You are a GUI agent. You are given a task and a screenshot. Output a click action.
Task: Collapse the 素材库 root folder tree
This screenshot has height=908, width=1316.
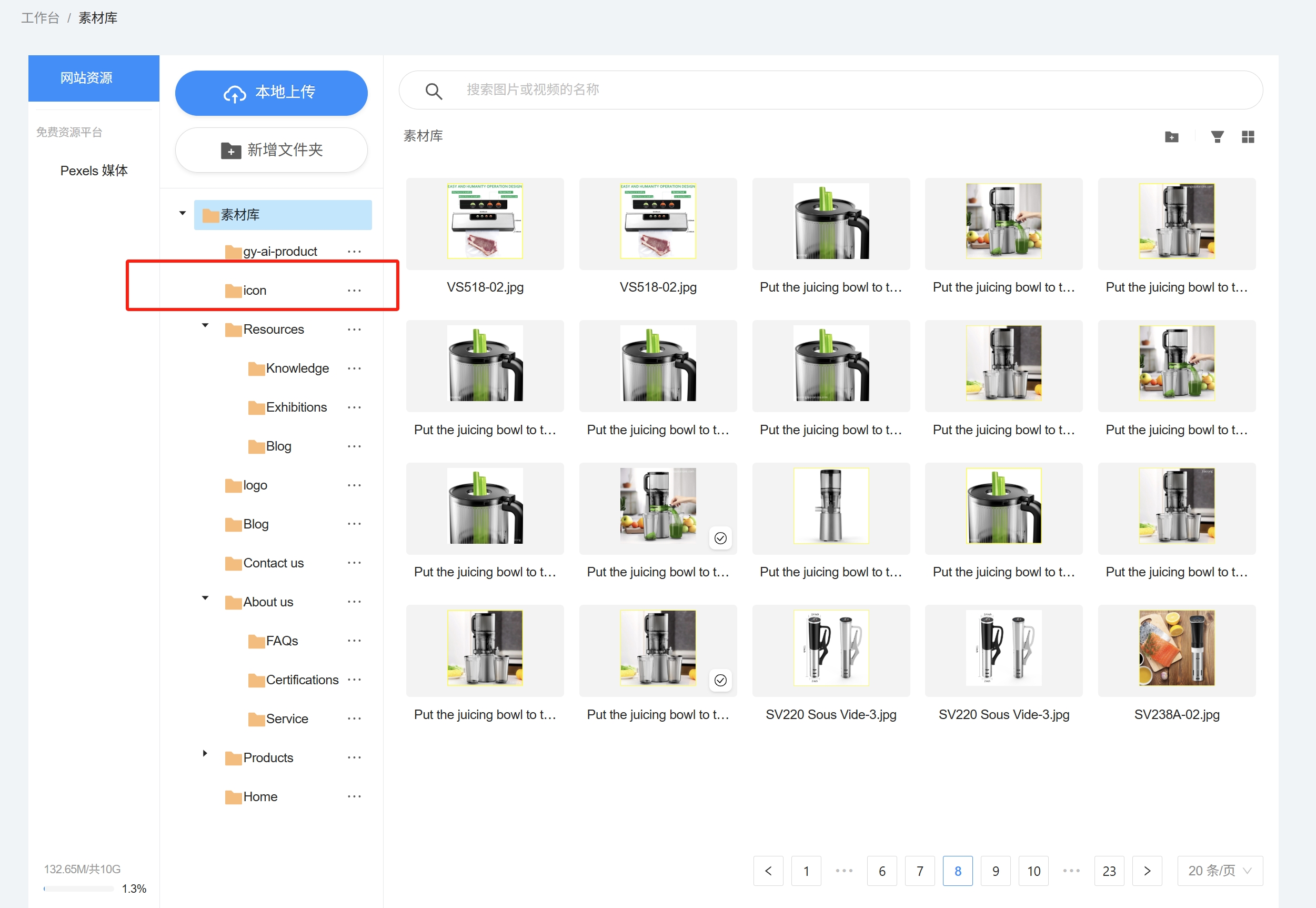tap(182, 213)
